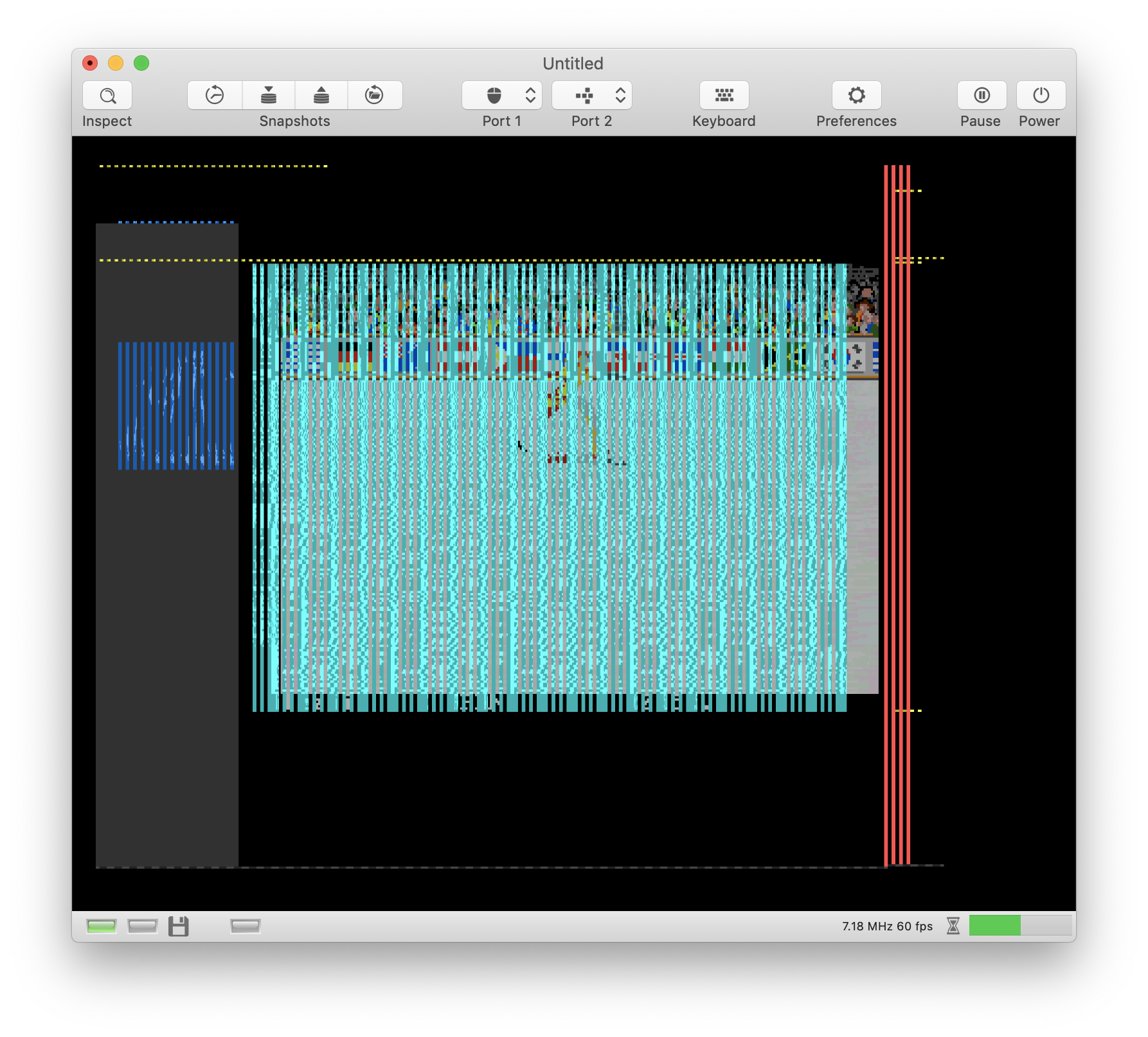
Task: Zoom the Untitled window with green button
Action: pos(141,63)
